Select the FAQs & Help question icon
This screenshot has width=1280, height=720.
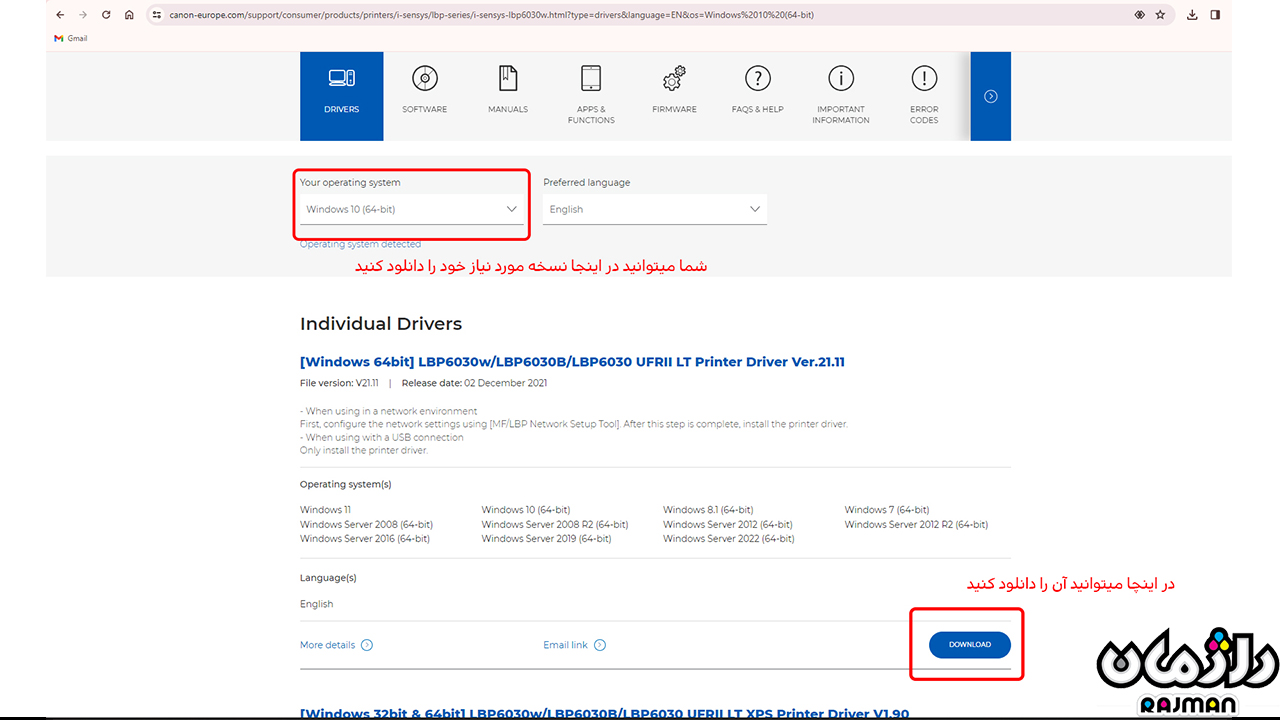click(x=758, y=78)
